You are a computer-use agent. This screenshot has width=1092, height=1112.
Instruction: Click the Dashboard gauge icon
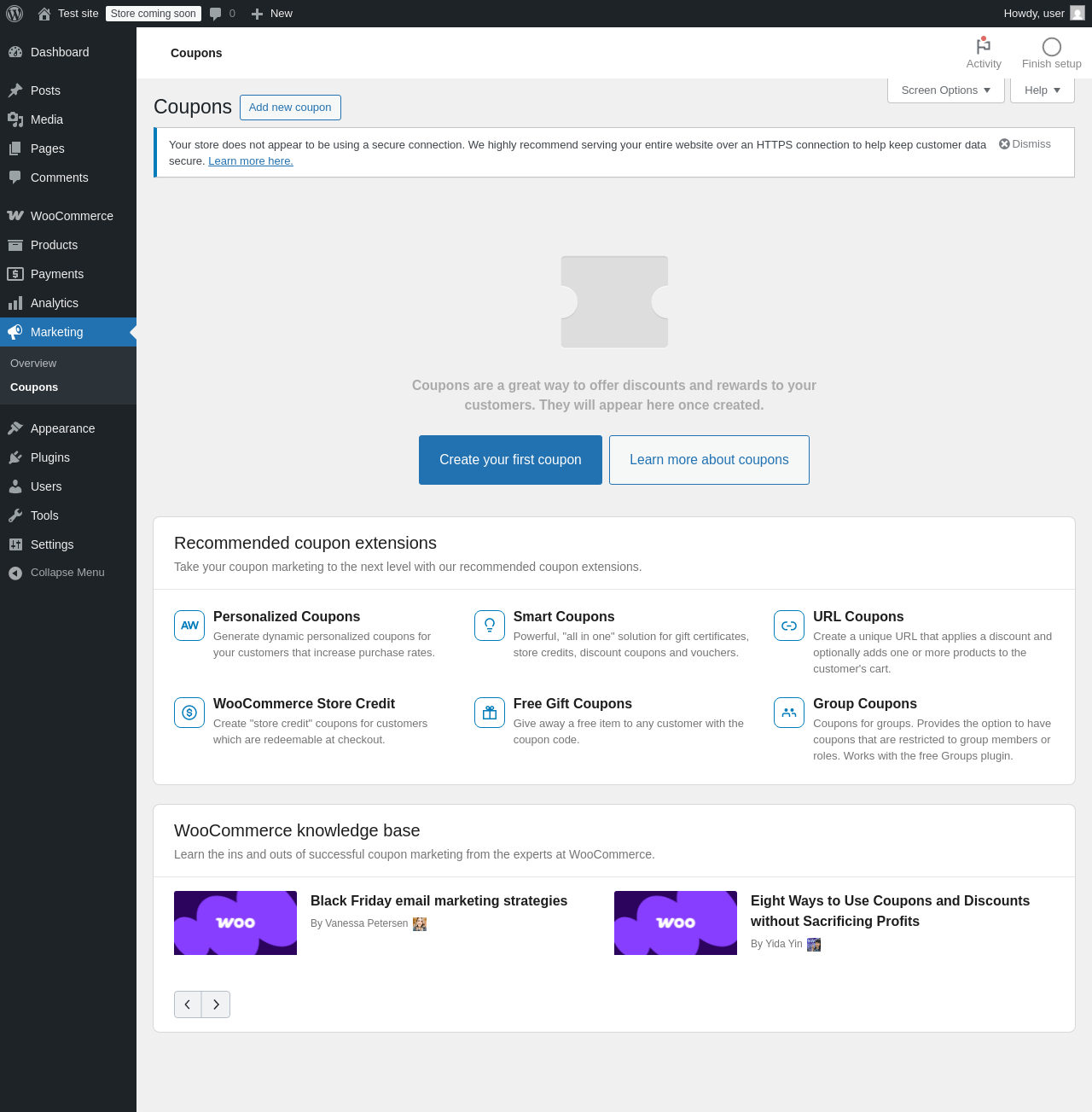click(15, 52)
